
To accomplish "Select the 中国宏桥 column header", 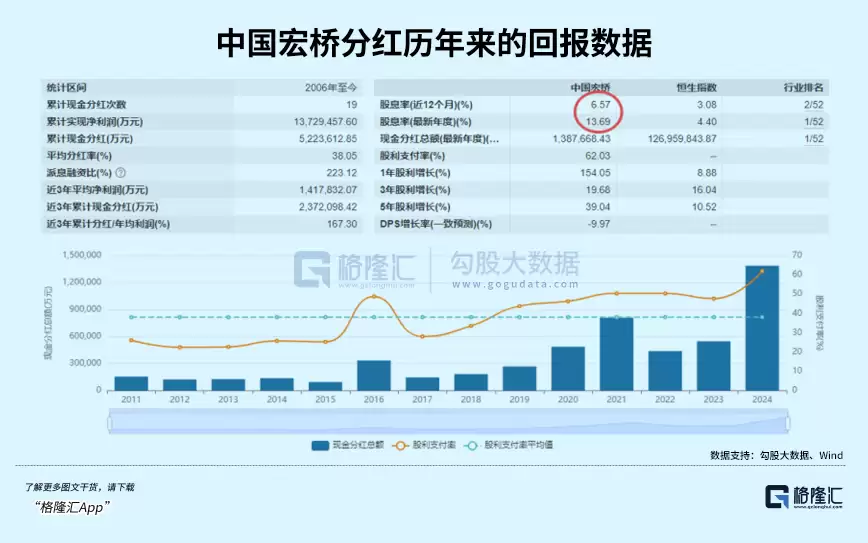I will [x=589, y=87].
